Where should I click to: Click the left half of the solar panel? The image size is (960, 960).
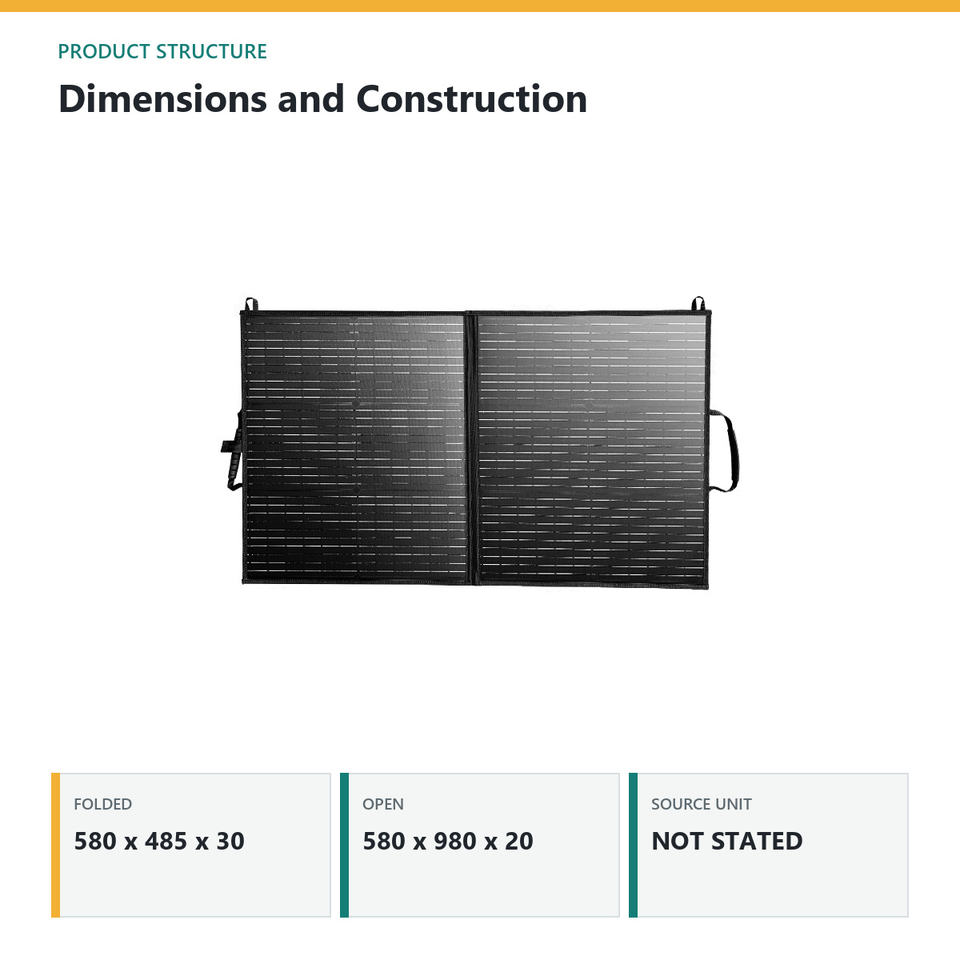click(x=355, y=448)
